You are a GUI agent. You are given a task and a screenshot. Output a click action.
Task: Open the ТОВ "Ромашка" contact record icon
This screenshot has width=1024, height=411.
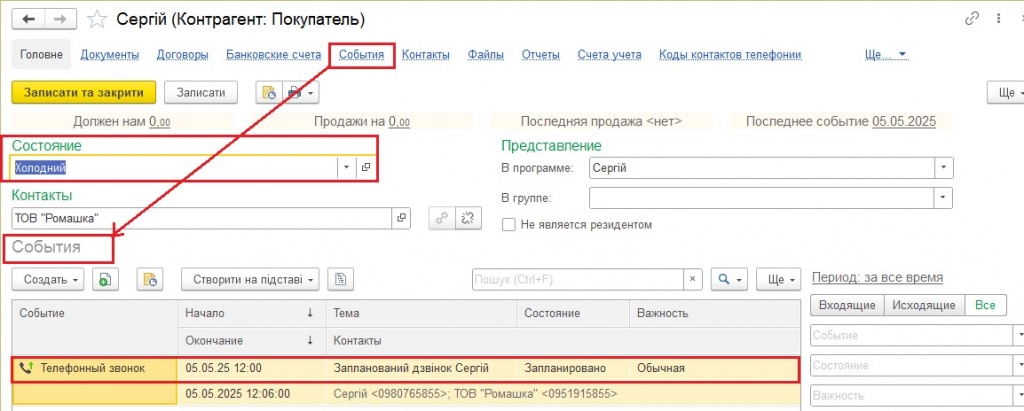point(402,218)
